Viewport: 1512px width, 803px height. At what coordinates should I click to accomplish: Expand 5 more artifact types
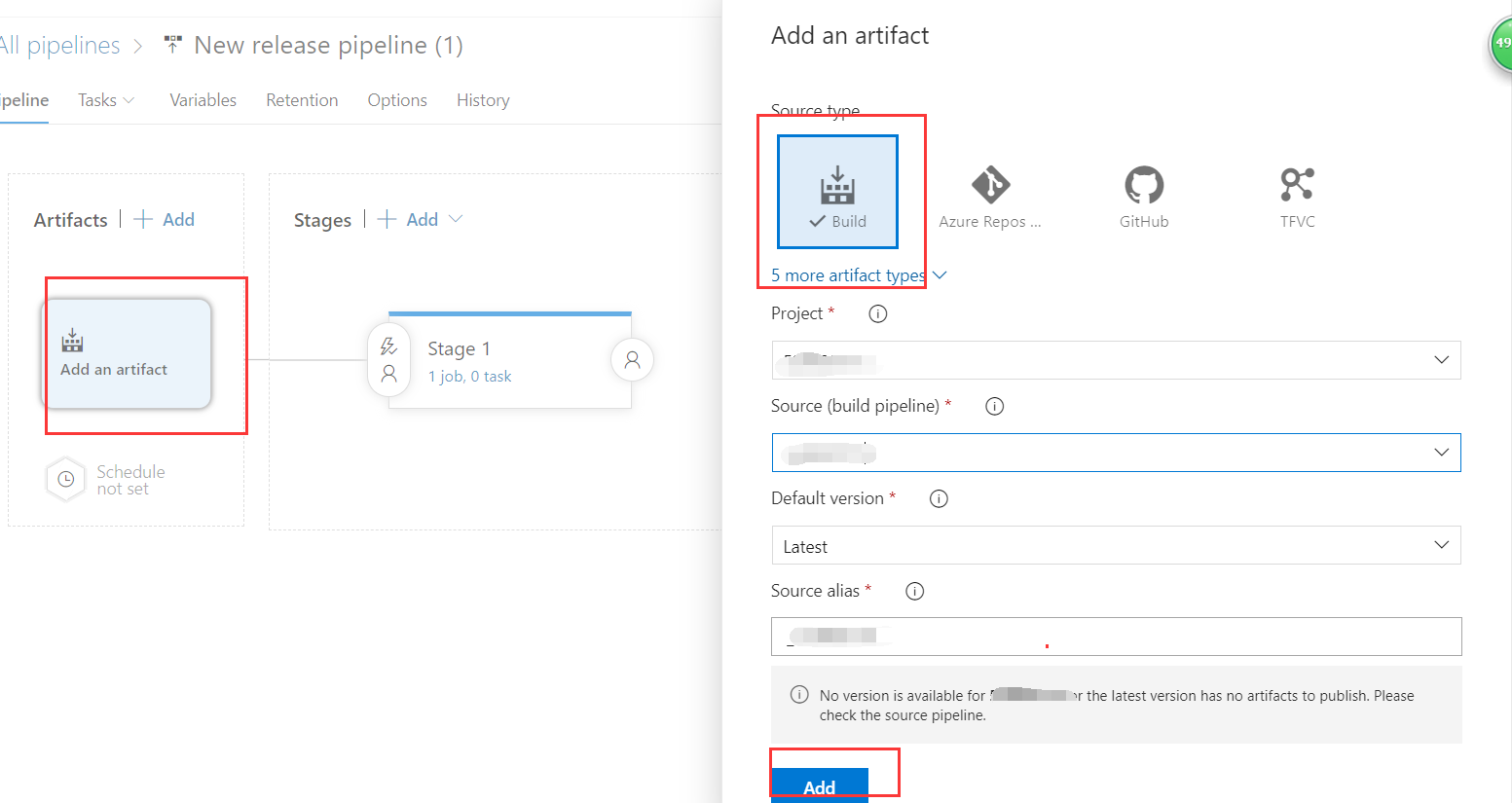(859, 275)
